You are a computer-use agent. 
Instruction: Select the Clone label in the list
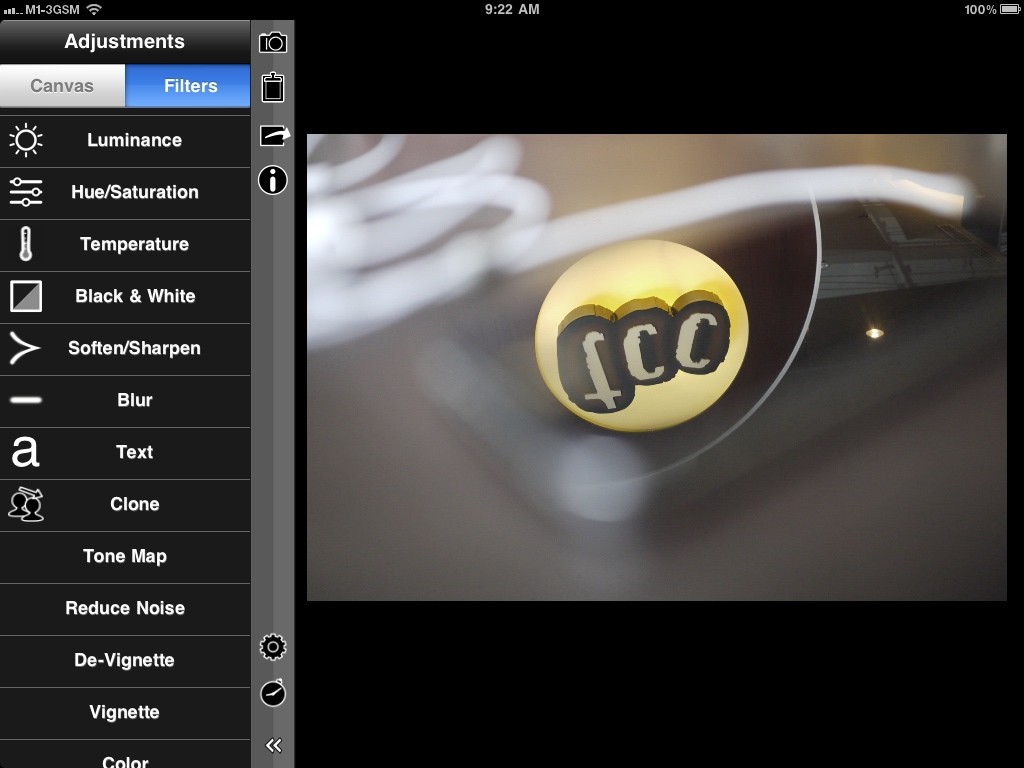coord(135,504)
